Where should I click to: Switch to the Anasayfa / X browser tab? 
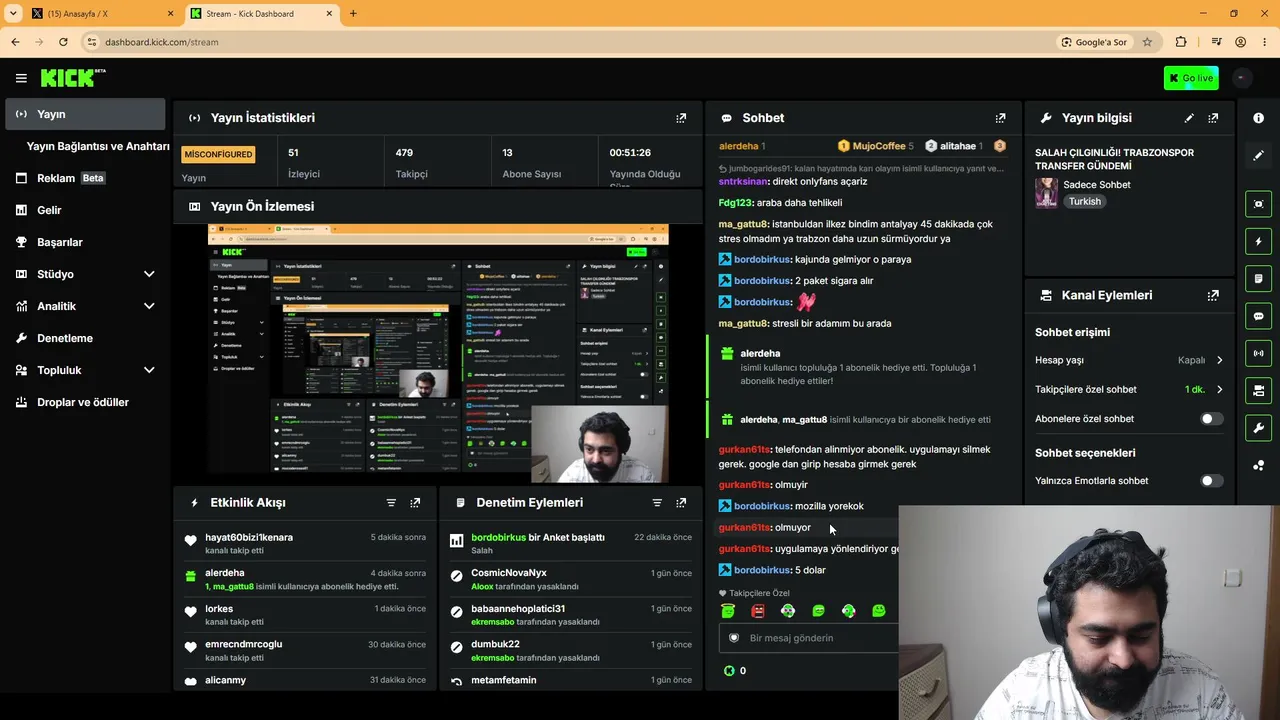102,14
